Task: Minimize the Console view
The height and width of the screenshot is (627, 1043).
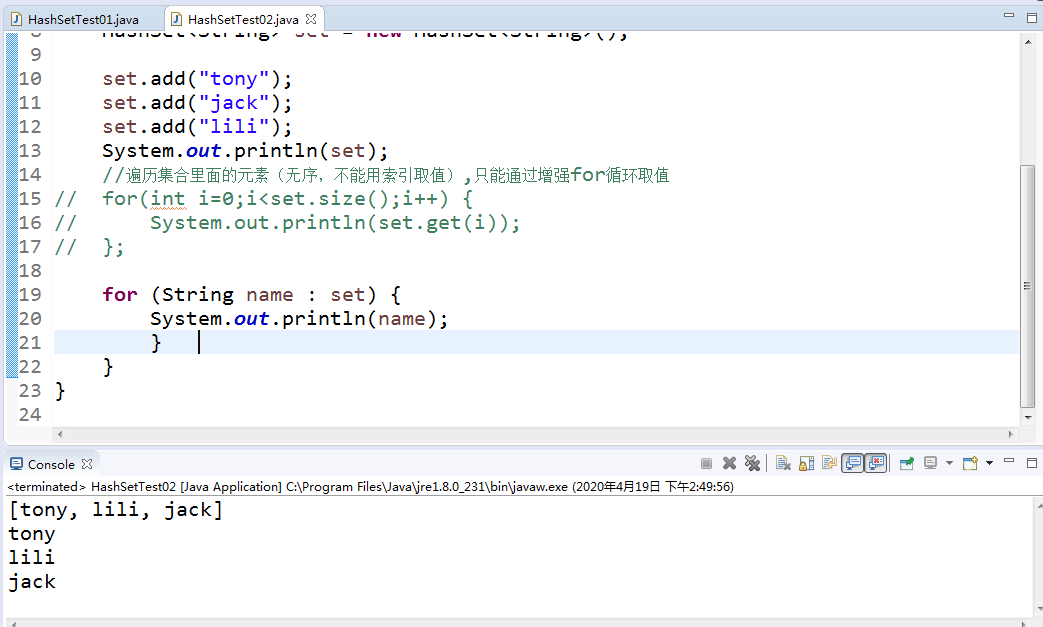Action: pyautogui.click(x=1010, y=463)
